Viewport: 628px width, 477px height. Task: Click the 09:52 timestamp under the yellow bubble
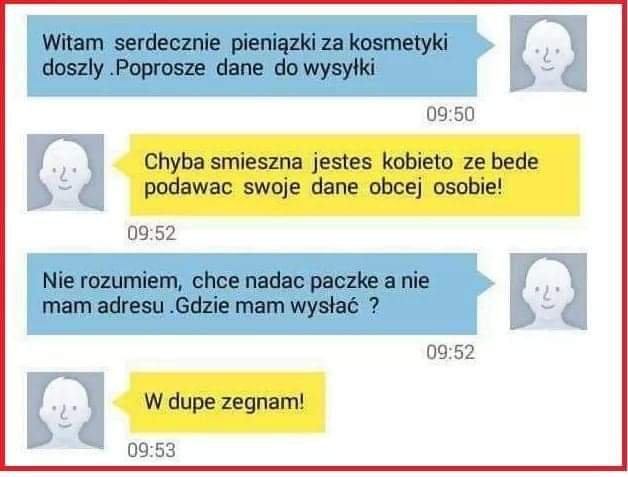pyautogui.click(x=152, y=233)
